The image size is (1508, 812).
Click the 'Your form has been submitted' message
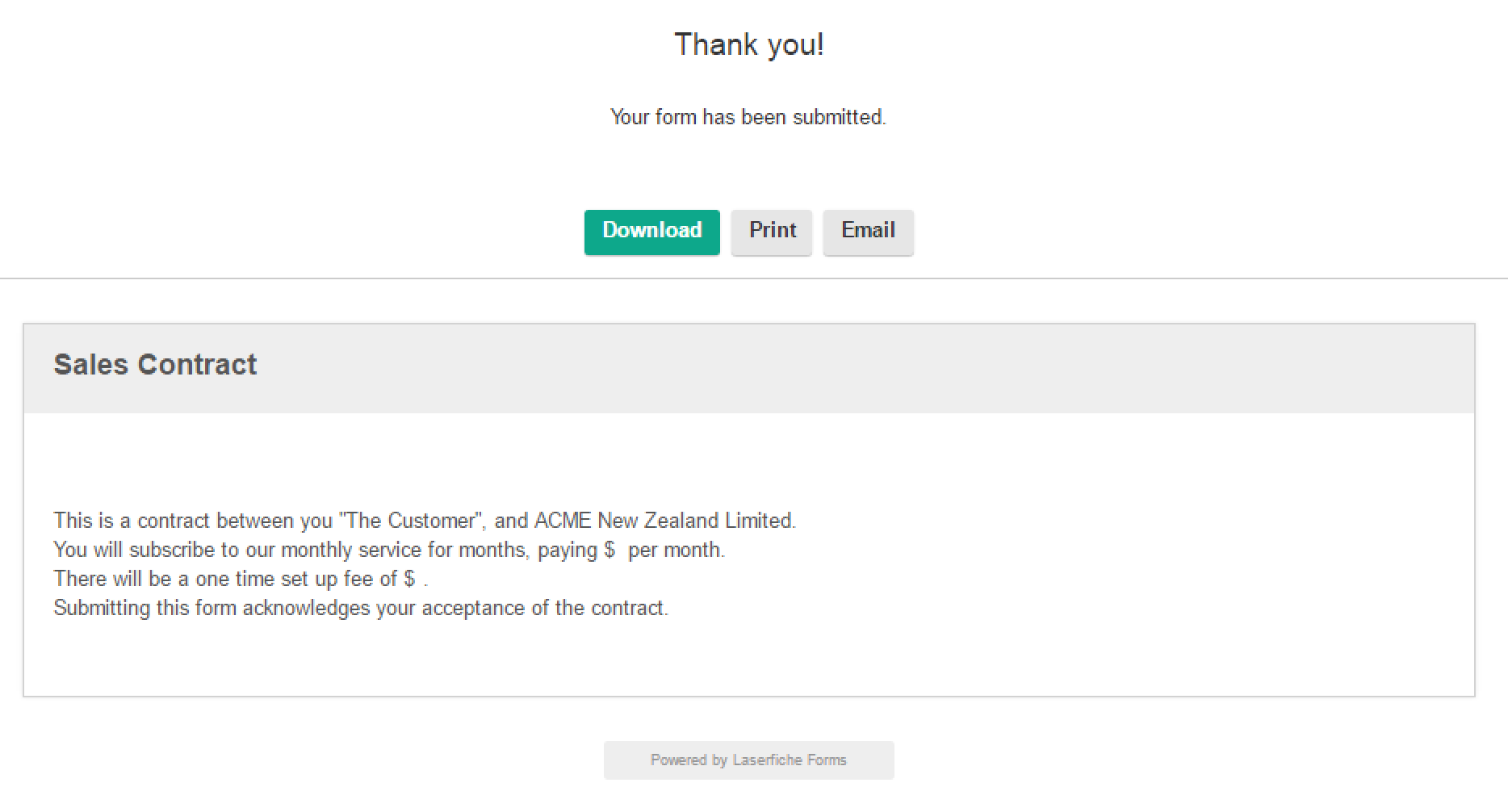tap(748, 117)
